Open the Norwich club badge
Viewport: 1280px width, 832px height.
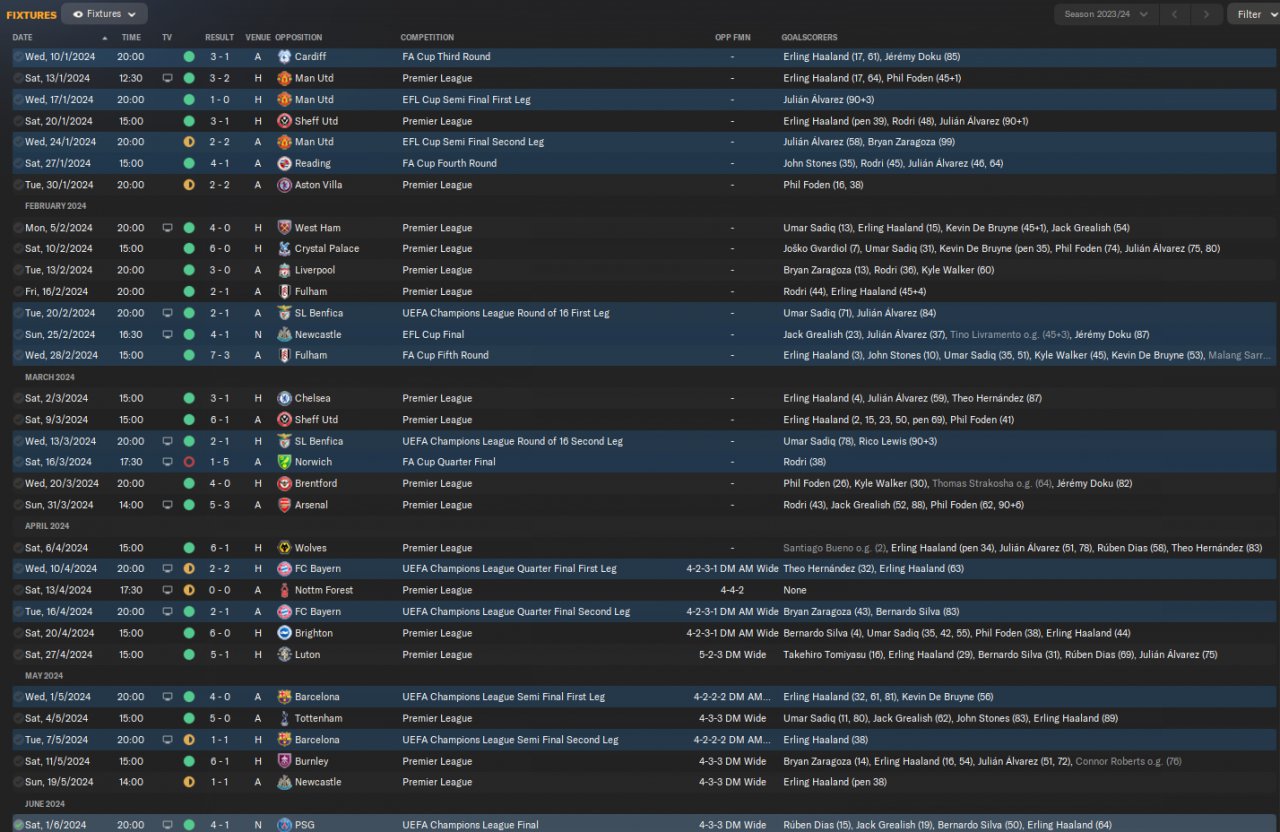tap(284, 462)
